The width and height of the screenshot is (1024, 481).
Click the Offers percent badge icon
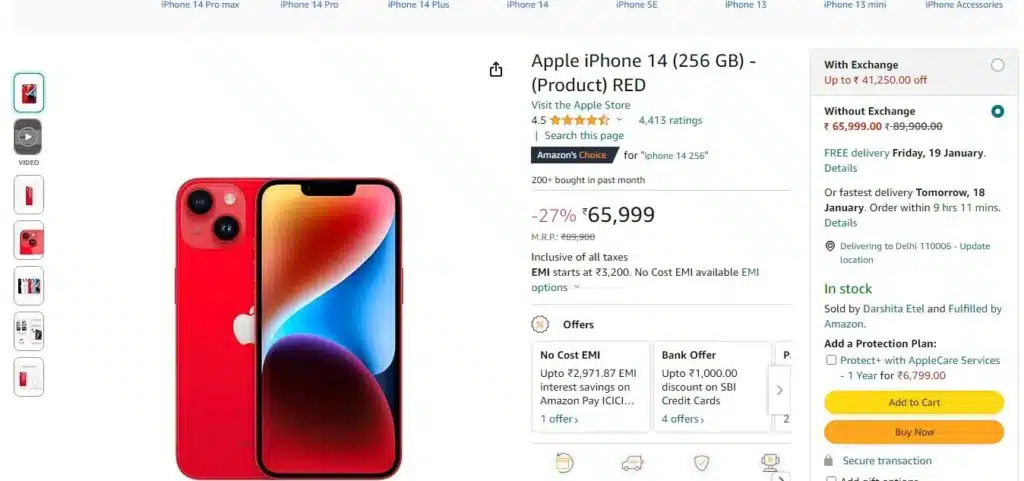click(539, 324)
